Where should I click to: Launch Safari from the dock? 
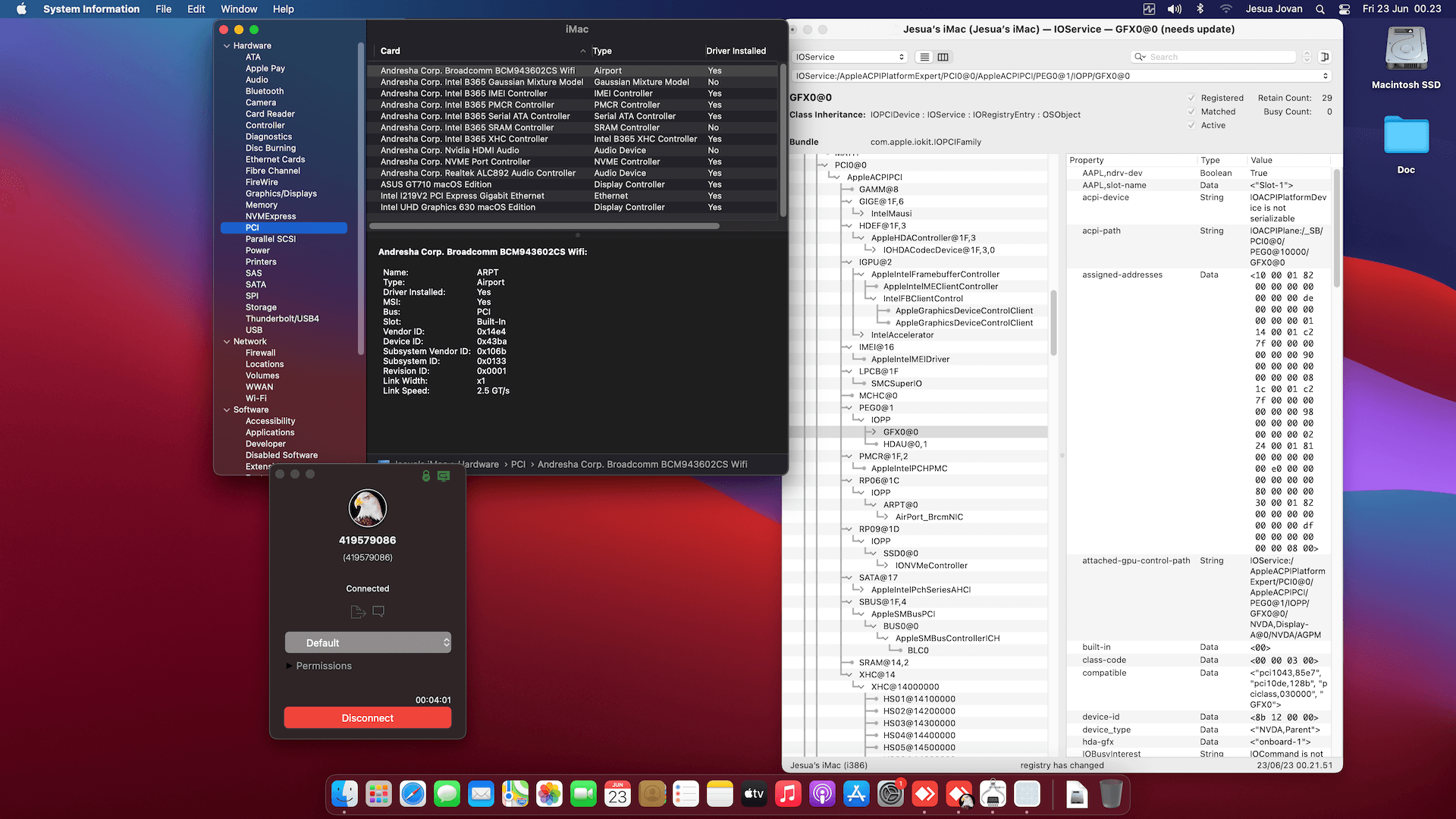(x=413, y=794)
